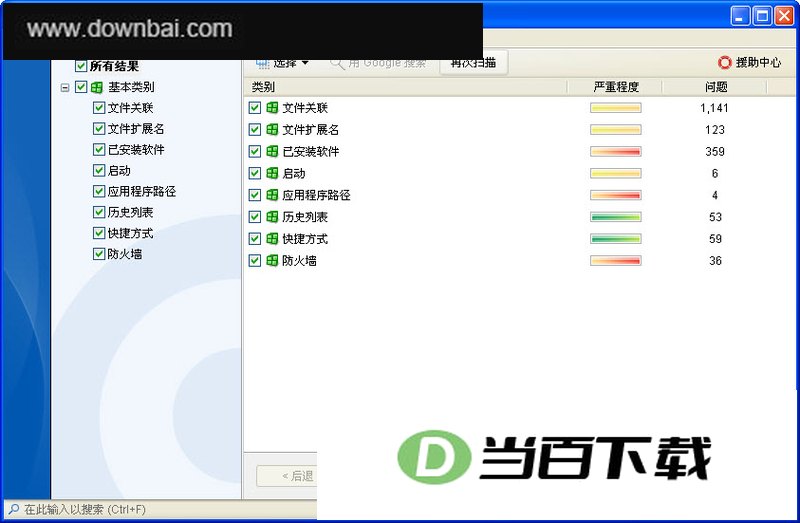Viewport: 800px width, 523px height.
Task: Toggle the 所有结果 checkbox
Action: (81, 66)
